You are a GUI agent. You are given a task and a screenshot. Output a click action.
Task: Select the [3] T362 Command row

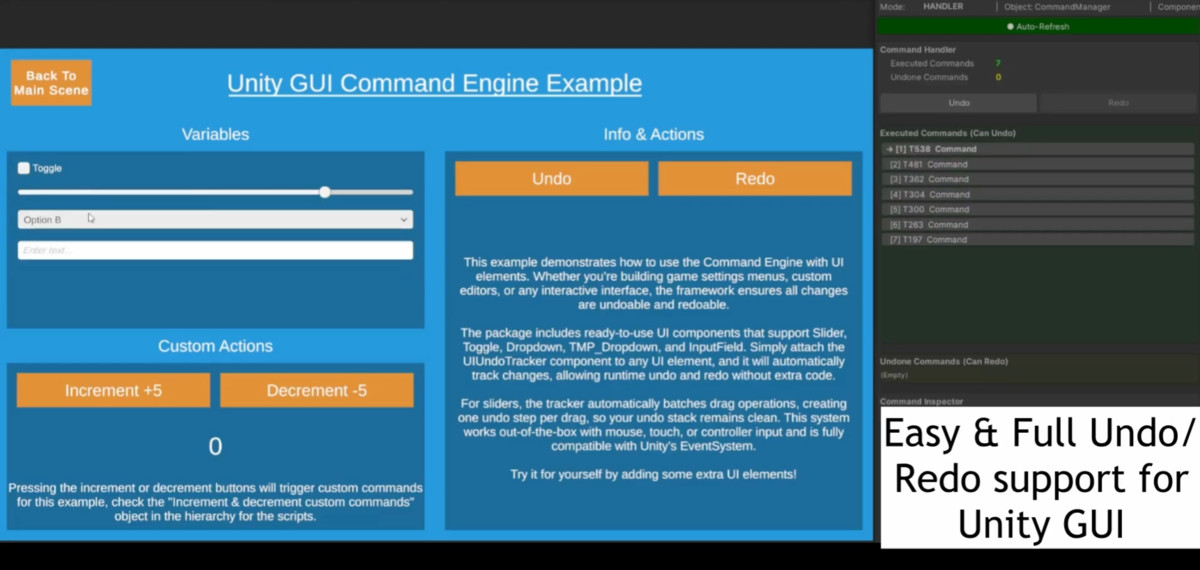pos(1037,179)
